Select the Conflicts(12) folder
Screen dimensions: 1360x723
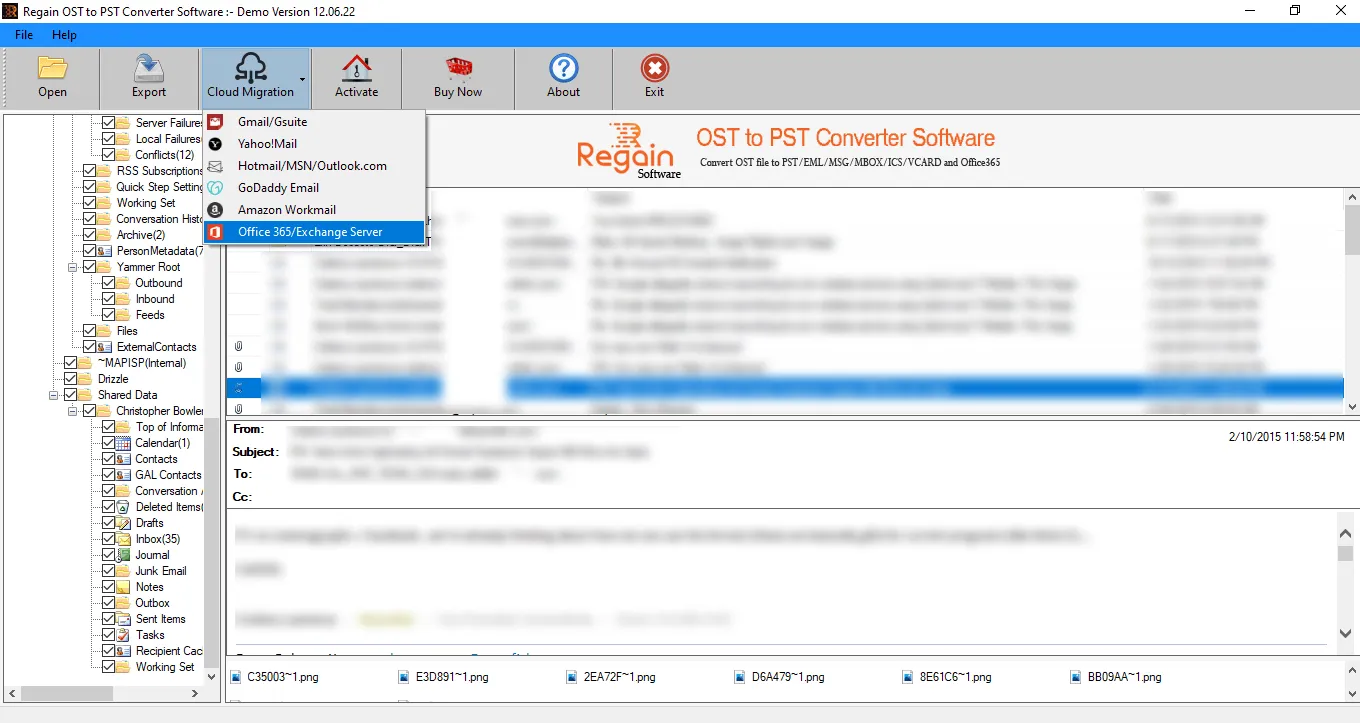(165, 155)
